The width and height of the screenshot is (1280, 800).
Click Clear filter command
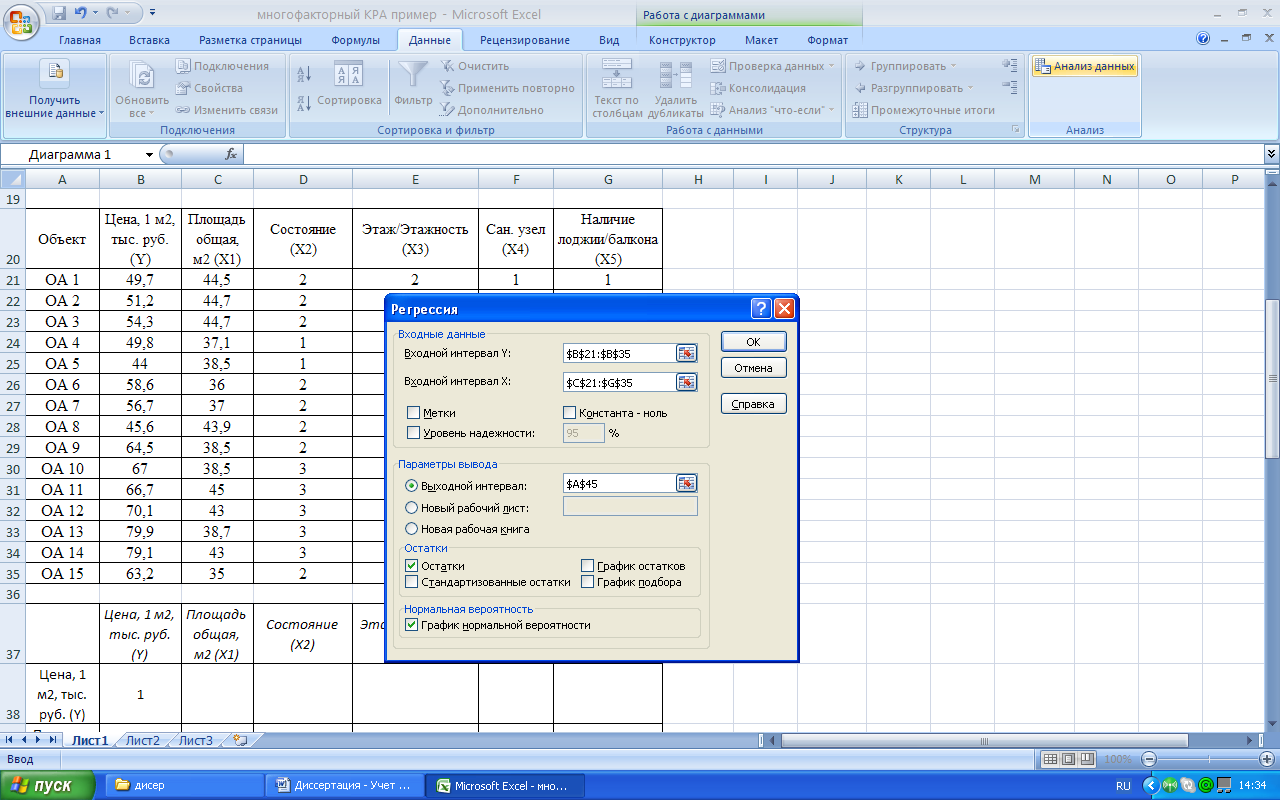tap(475, 66)
